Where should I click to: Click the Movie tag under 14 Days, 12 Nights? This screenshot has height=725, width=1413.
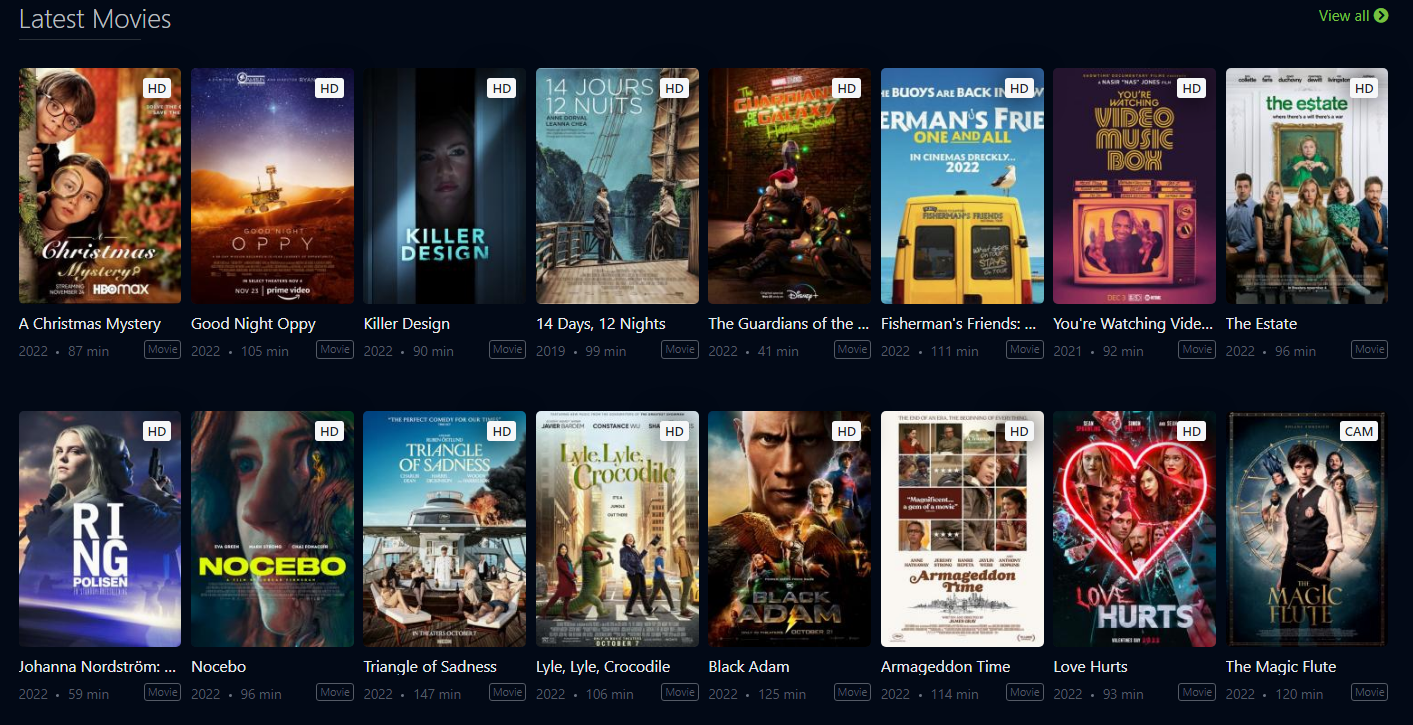(680, 349)
